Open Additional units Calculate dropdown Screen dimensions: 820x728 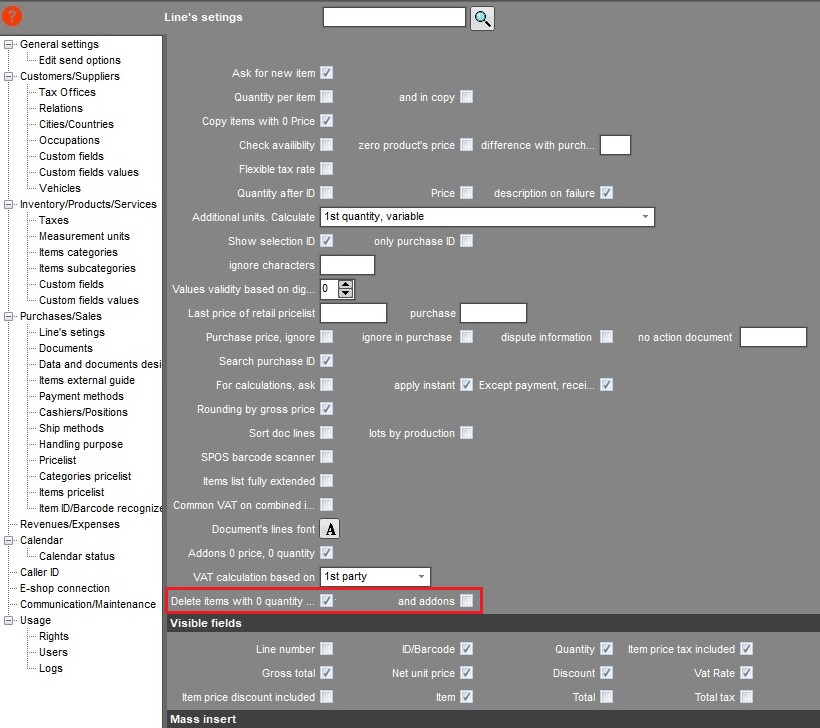(x=487, y=217)
